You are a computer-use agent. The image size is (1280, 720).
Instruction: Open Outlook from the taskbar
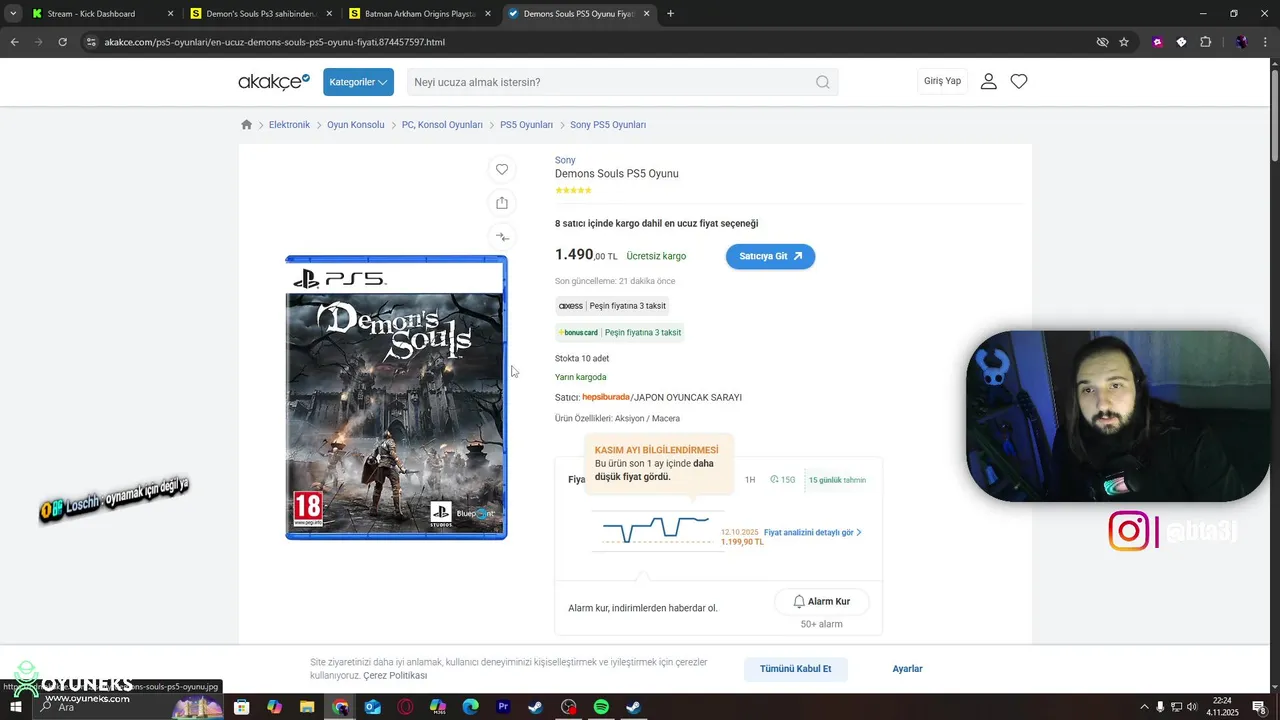[x=373, y=707]
